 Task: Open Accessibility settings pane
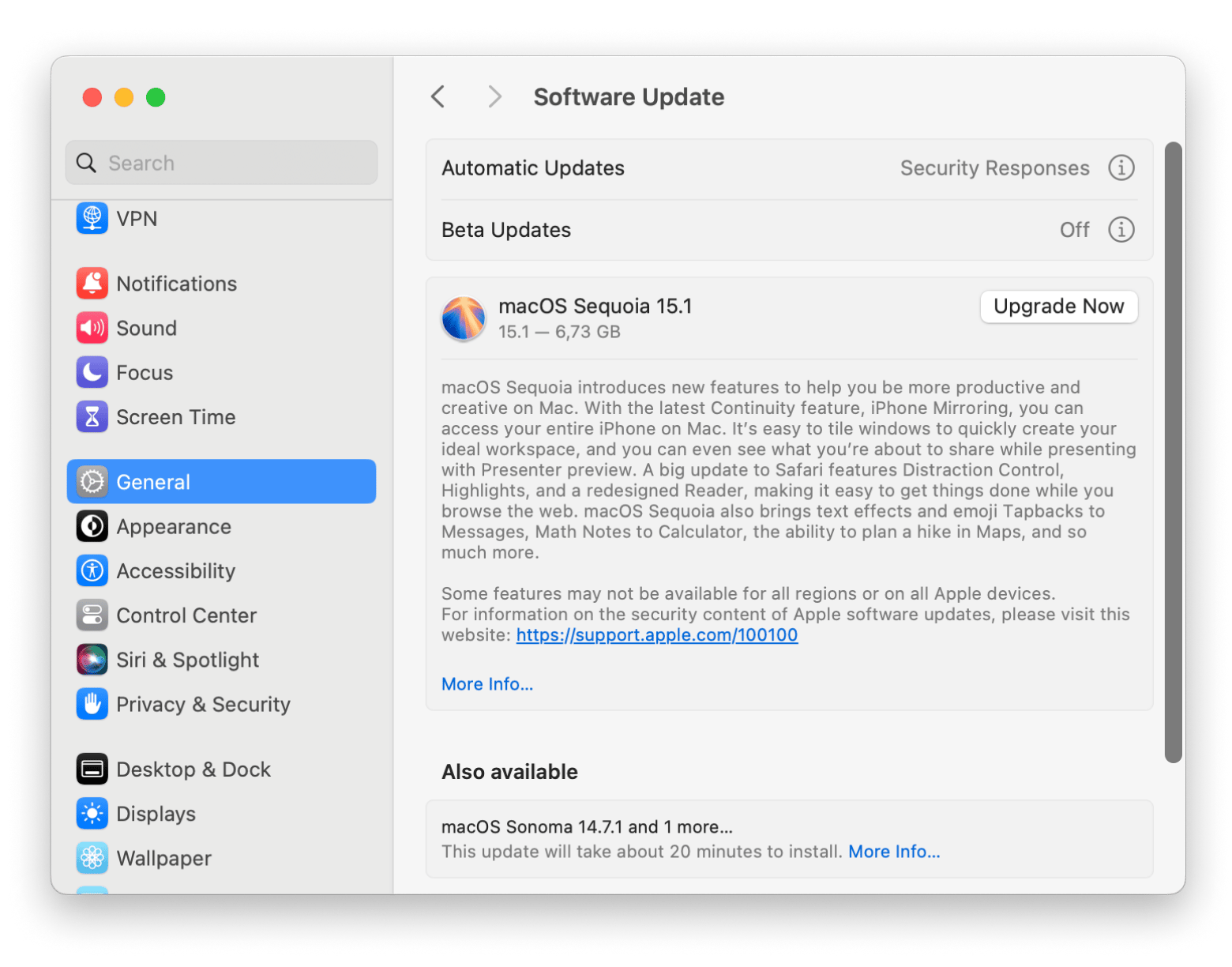(x=221, y=570)
